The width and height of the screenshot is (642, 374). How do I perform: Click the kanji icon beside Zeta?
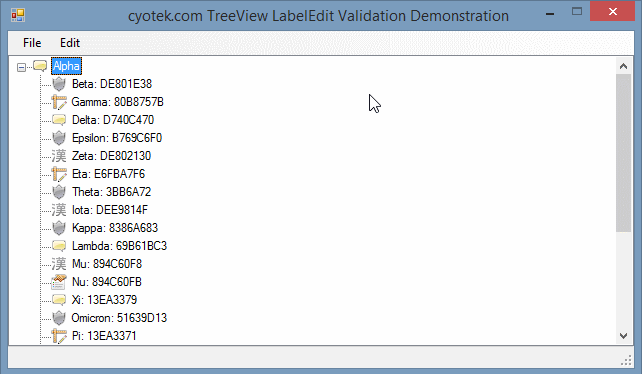tap(59, 156)
